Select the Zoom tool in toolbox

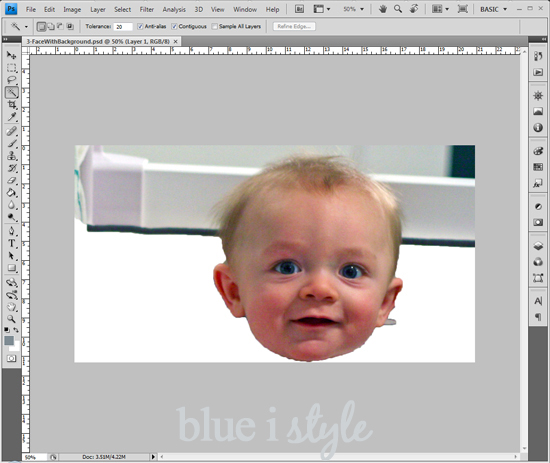tap(12, 319)
